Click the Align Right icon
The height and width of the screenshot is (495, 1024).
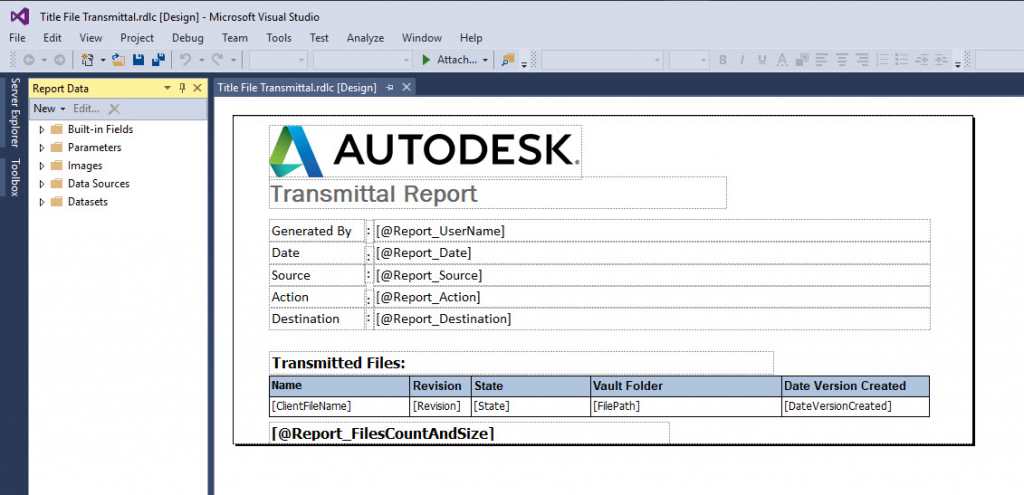pos(863,60)
